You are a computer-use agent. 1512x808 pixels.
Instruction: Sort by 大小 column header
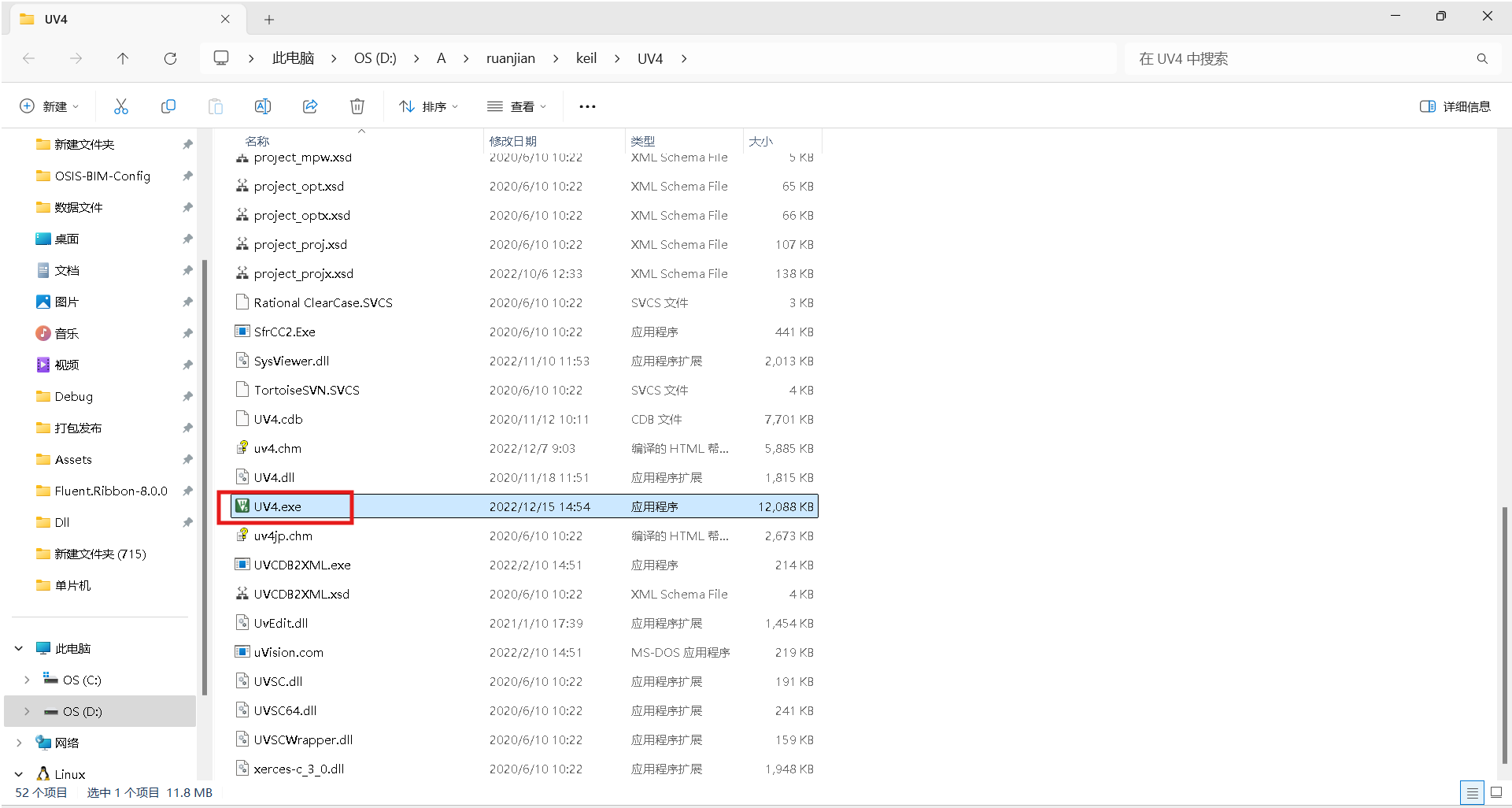click(761, 141)
